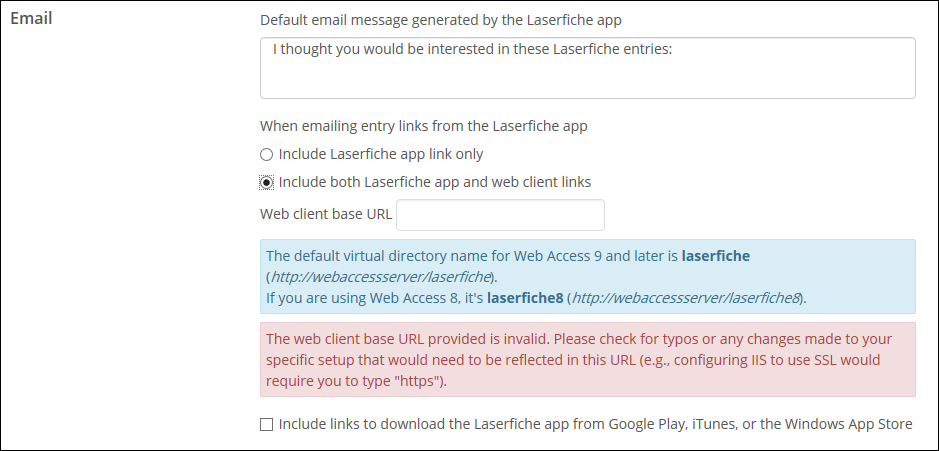Click the Web client base URL input box

(x=500, y=214)
